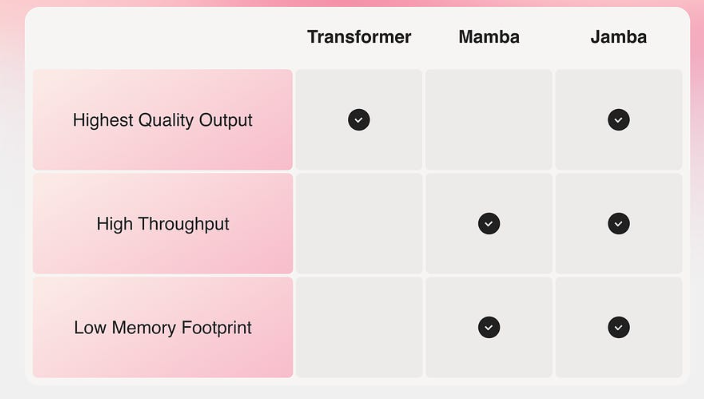Click the High Throughput row label
Image resolution: width=704 pixels, height=399 pixels.
[x=163, y=224]
